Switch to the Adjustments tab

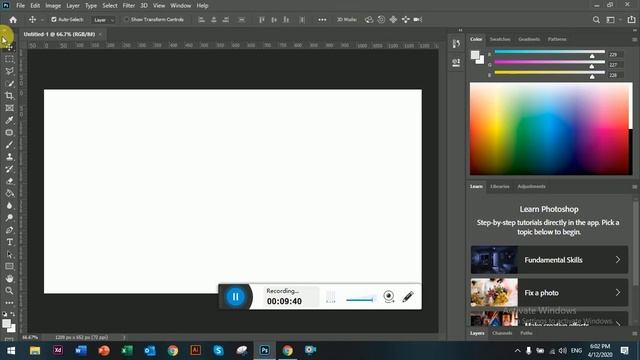click(531, 187)
